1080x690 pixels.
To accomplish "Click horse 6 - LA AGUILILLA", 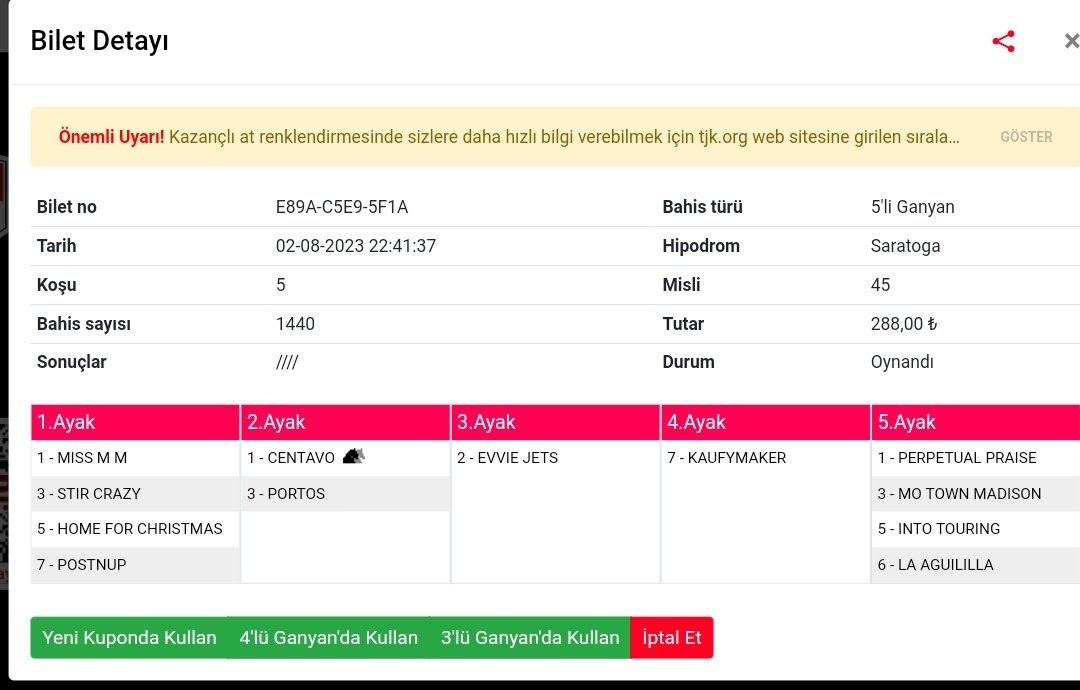I will (935, 565).
